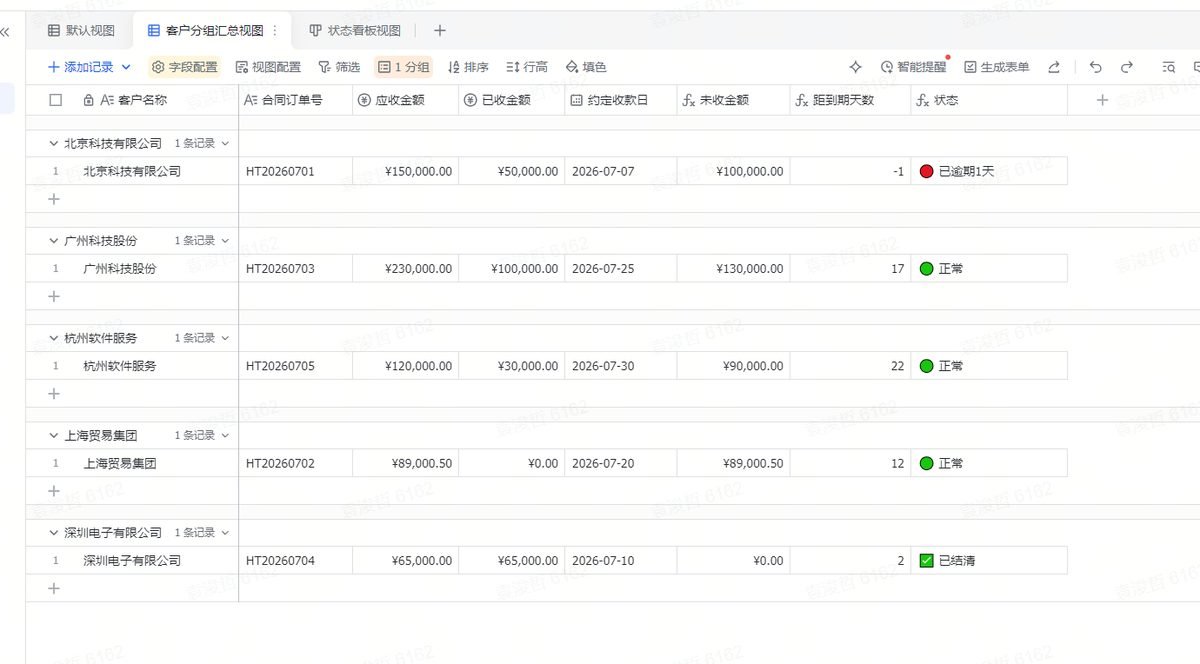Collapse the 广州科技股份 group
The height and width of the screenshot is (664, 1200).
pos(54,240)
